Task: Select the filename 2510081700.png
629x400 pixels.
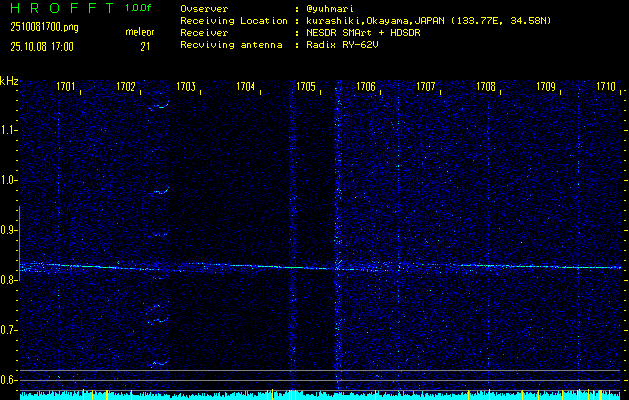Action: click(x=45, y=27)
